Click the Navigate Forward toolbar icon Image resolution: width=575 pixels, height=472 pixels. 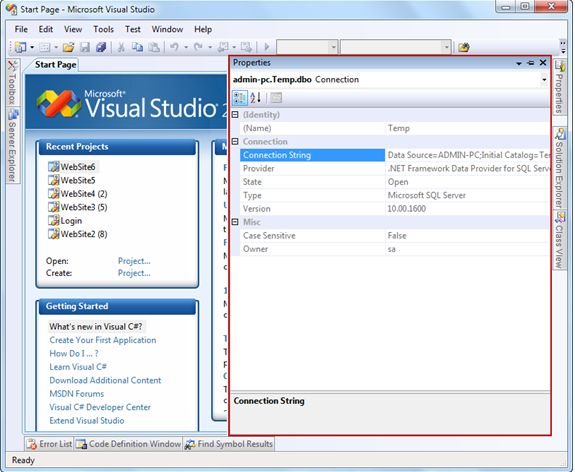(x=246, y=47)
